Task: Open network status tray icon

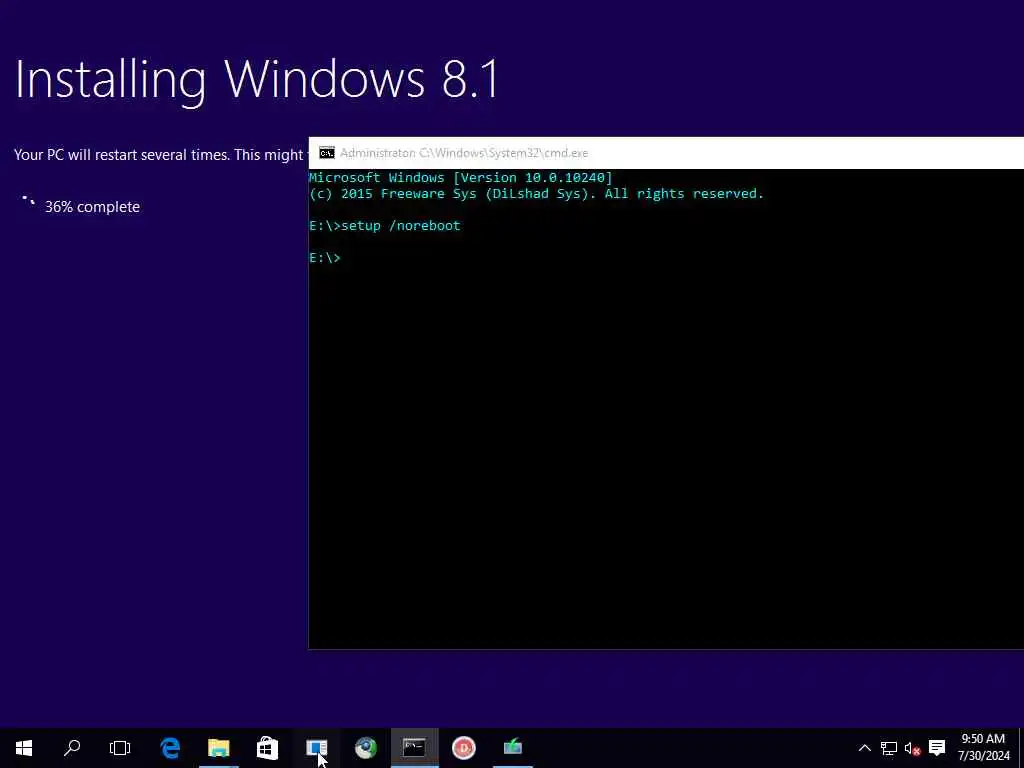Action: 889,748
